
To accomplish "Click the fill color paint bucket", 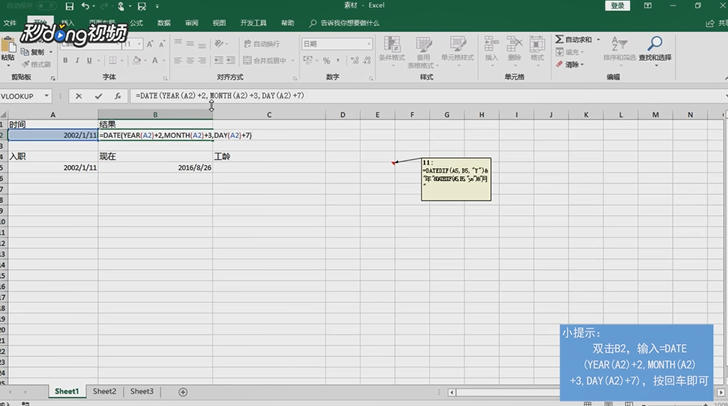I will click(136, 60).
